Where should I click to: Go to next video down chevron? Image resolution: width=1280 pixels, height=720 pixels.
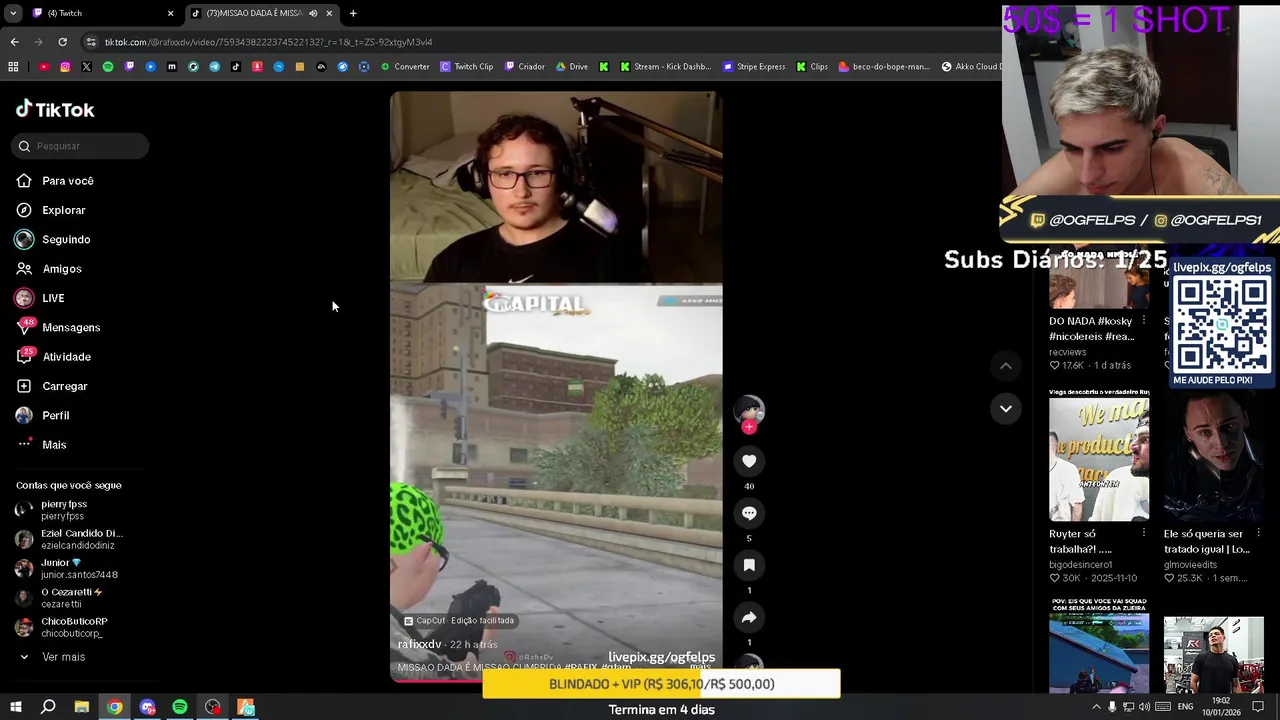click(1006, 408)
